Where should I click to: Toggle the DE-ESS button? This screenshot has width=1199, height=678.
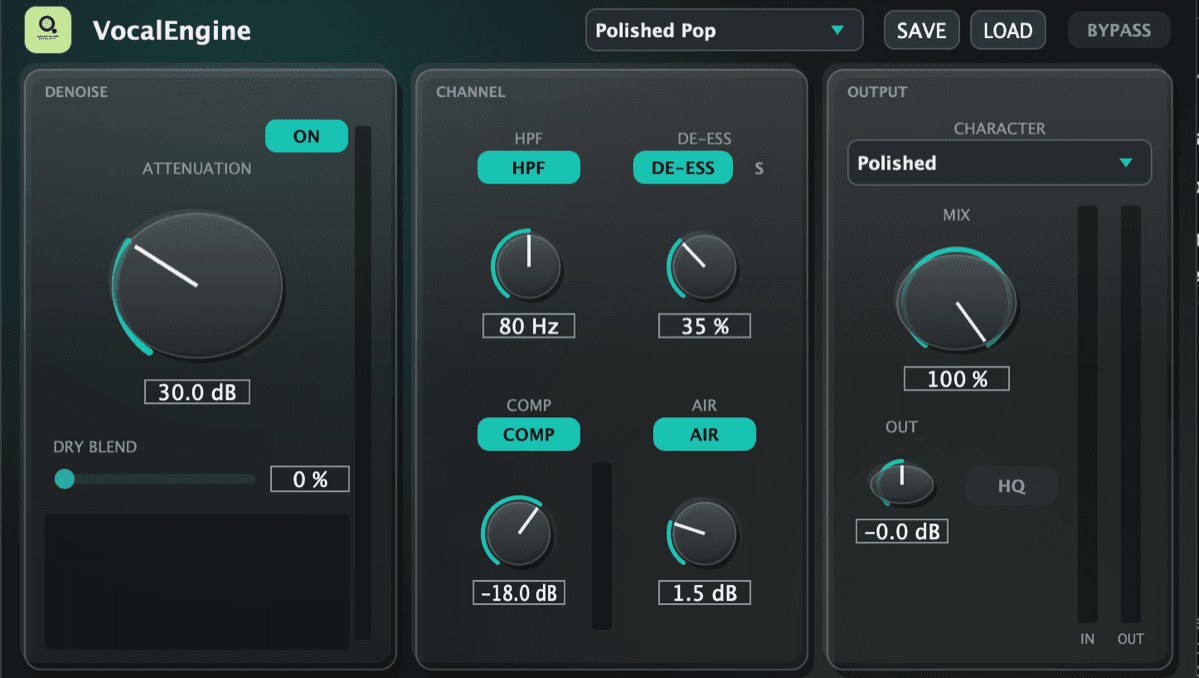683,167
